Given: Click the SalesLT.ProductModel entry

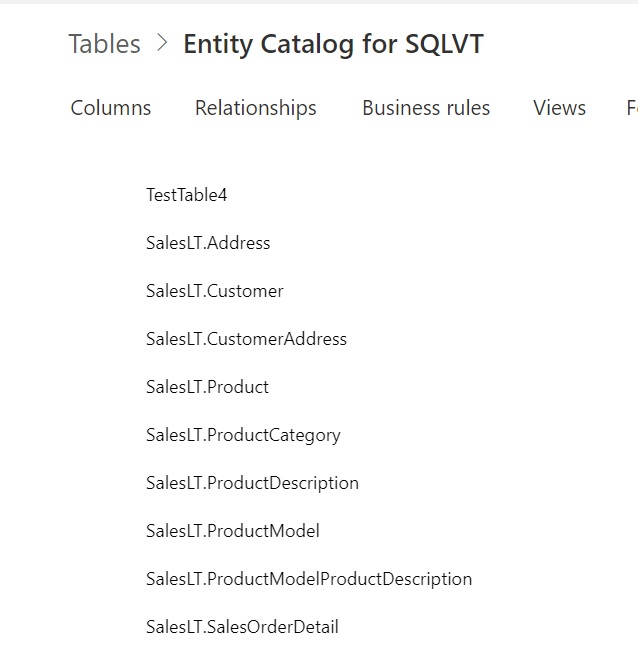Looking at the screenshot, I should [x=233, y=531].
